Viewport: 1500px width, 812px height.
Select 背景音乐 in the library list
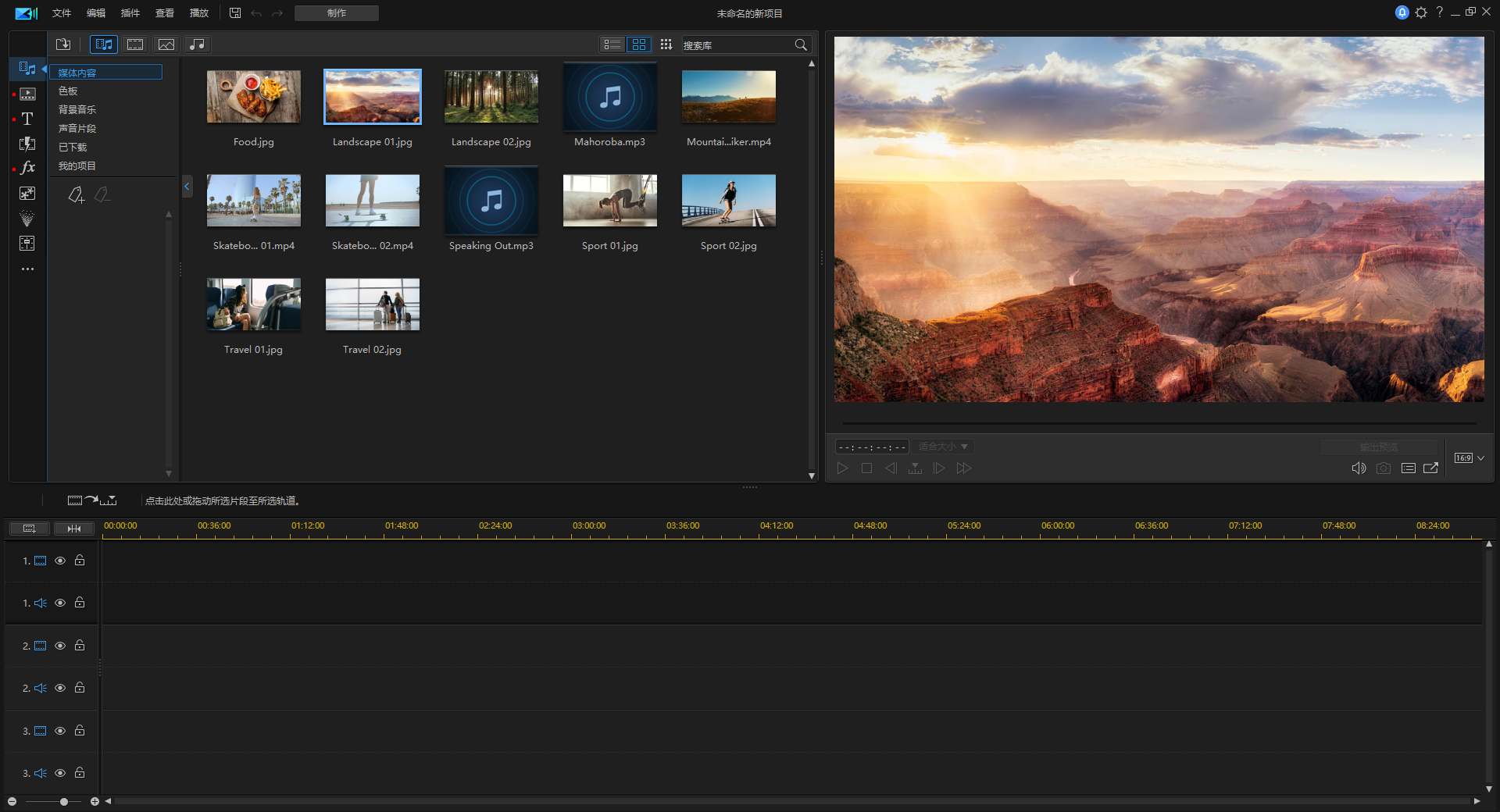77,110
